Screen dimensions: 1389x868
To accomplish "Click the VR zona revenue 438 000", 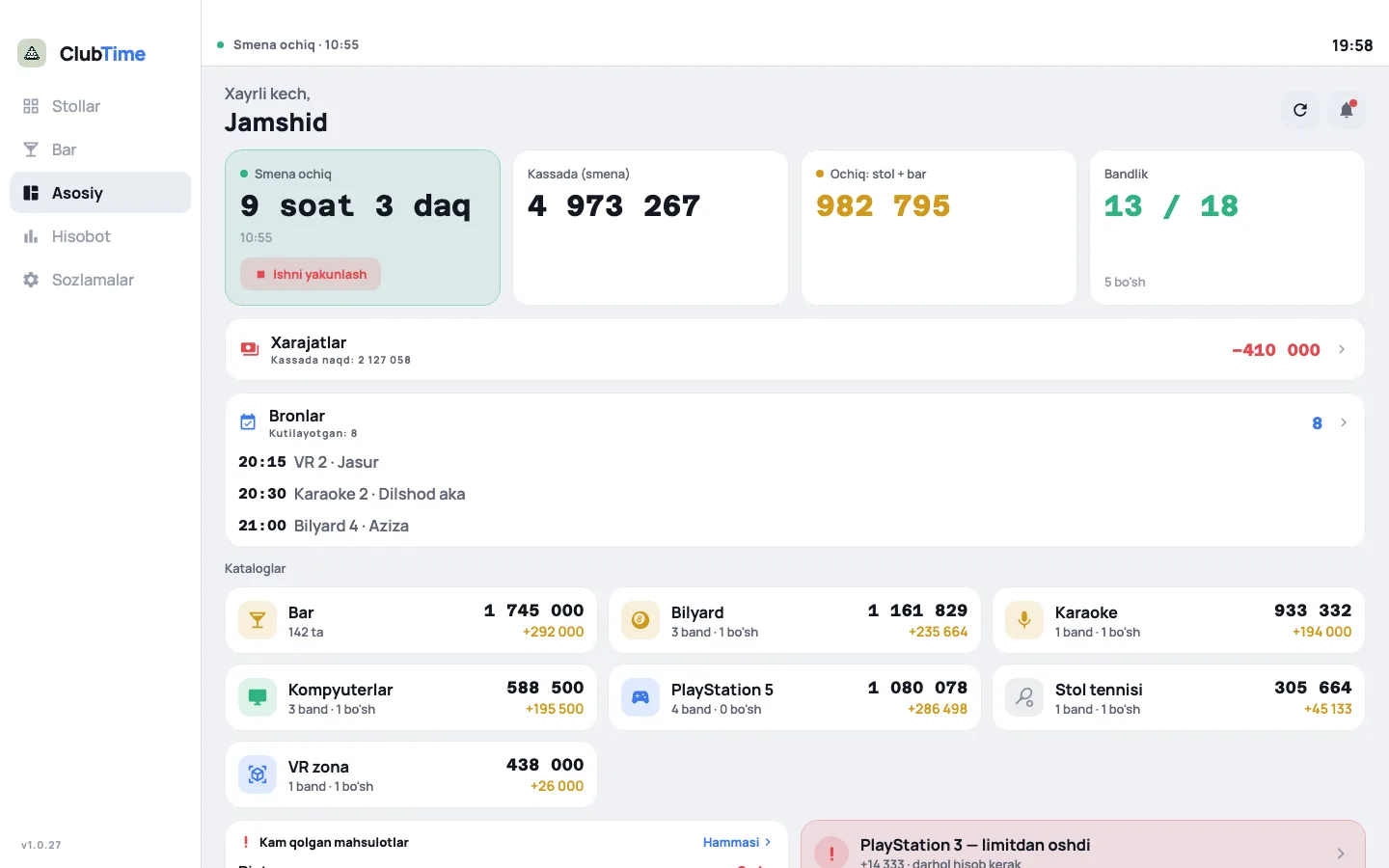I will [x=545, y=765].
